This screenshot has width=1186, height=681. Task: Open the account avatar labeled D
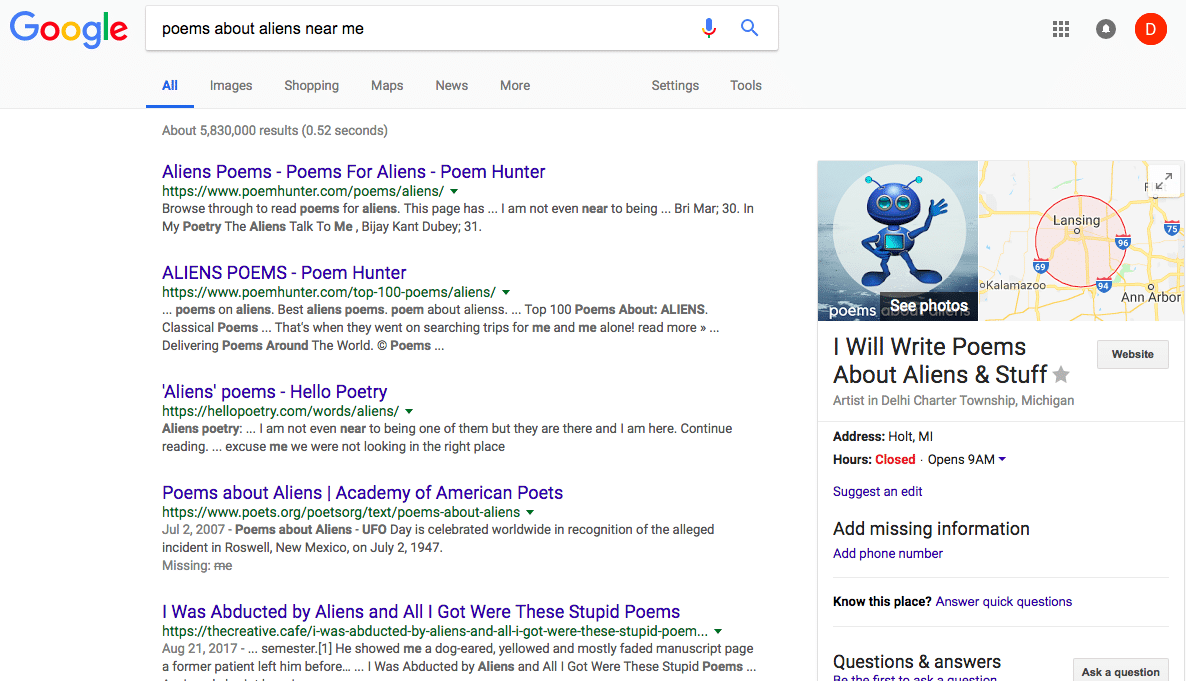tap(1150, 30)
